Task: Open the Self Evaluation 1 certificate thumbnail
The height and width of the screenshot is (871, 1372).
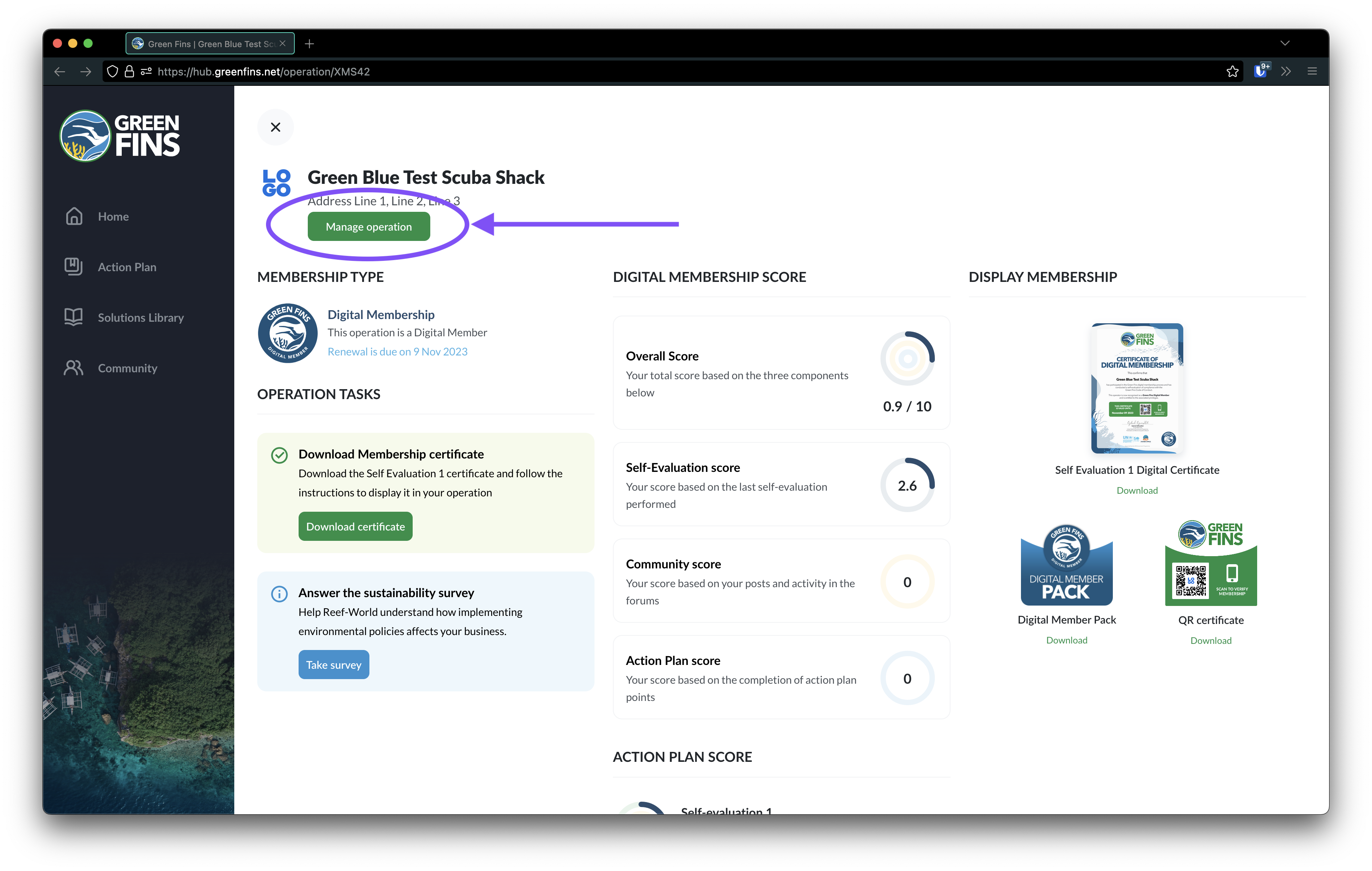Action: pos(1137,388)
